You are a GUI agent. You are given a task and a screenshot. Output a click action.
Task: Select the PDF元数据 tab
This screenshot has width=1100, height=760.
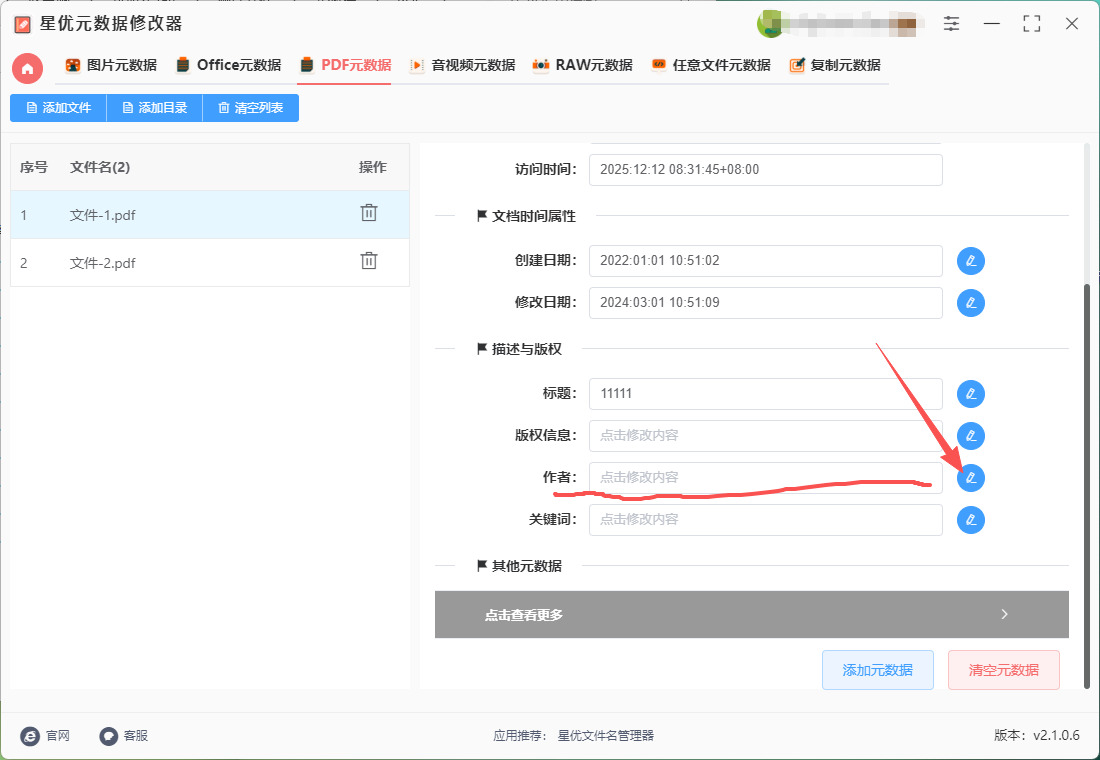pos(345,65)
